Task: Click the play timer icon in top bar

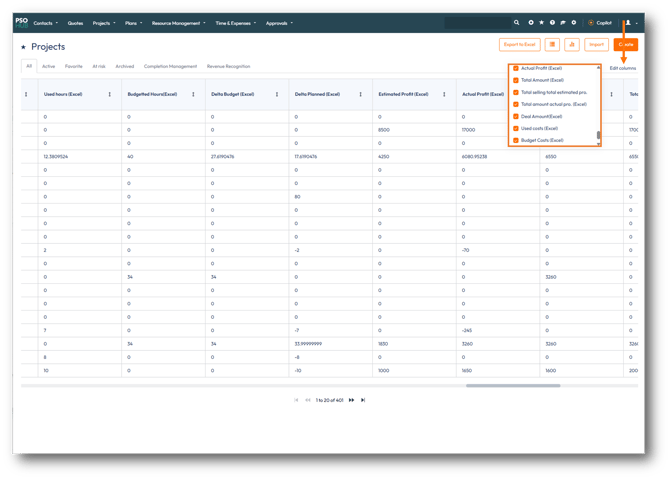Action: 574,23
